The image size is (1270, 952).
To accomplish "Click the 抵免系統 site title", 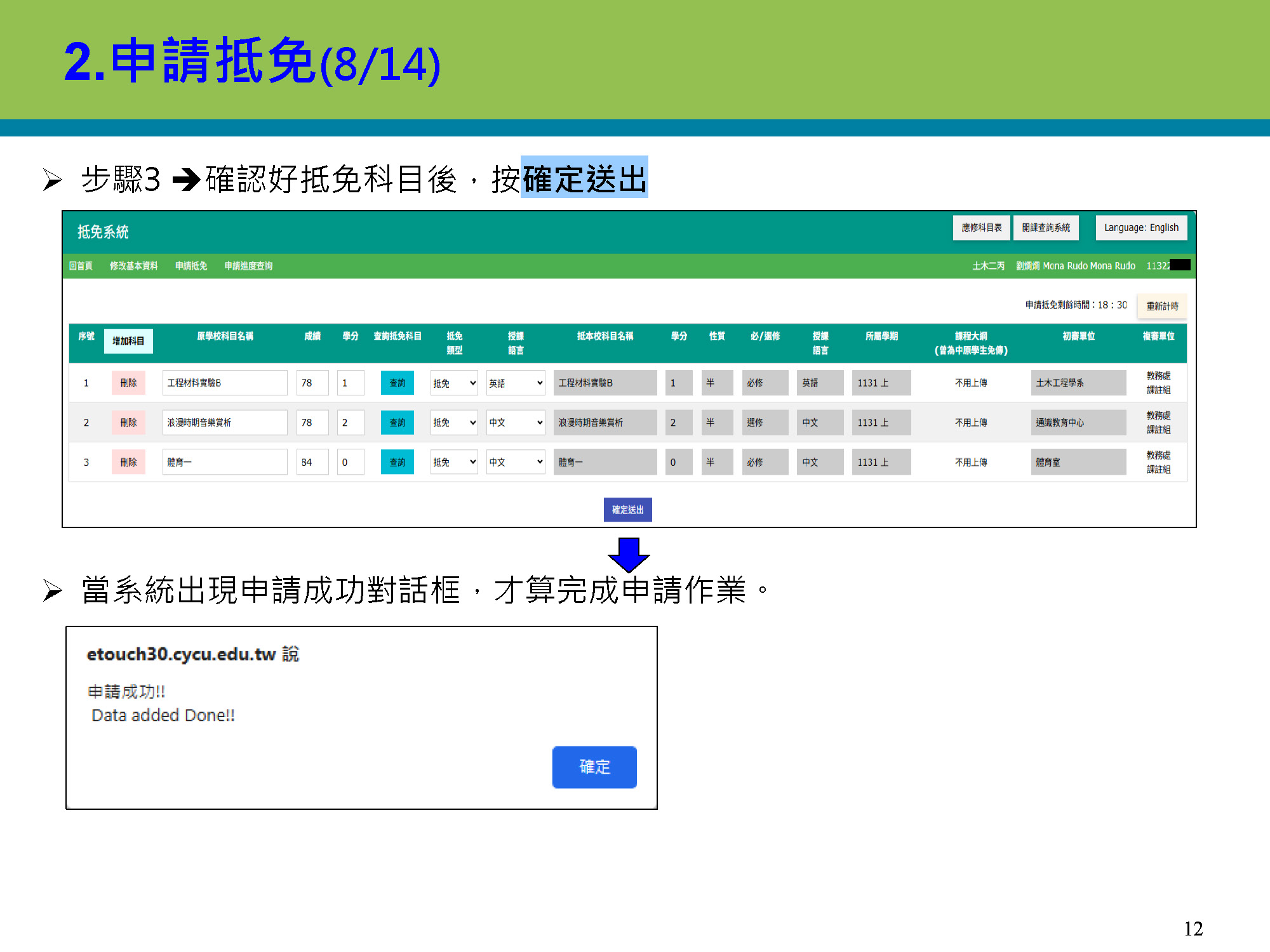I will (103, 232).
